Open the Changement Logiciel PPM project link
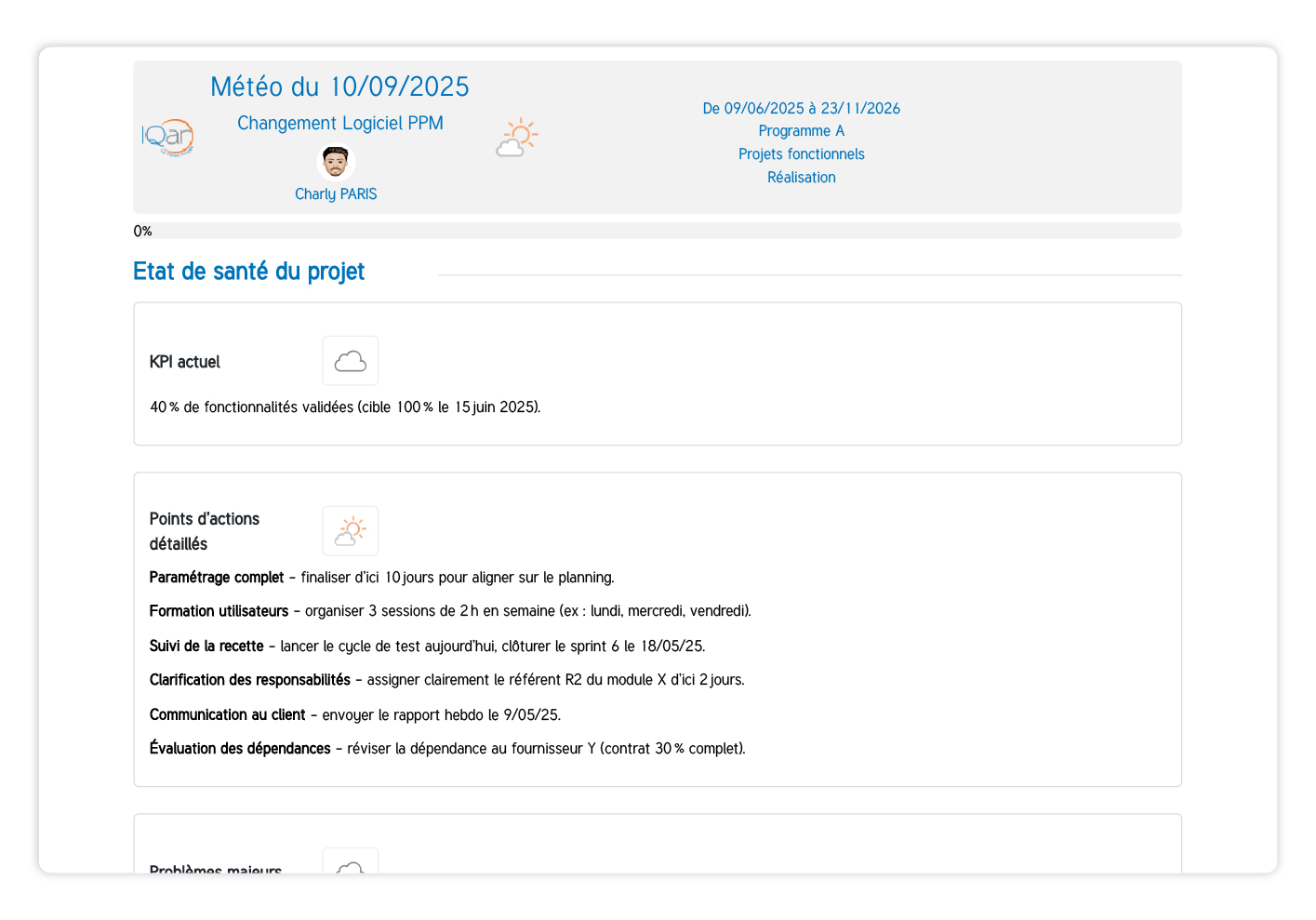Image resolution: width=1316 pixels, height=920 pixels. point(339,122)
